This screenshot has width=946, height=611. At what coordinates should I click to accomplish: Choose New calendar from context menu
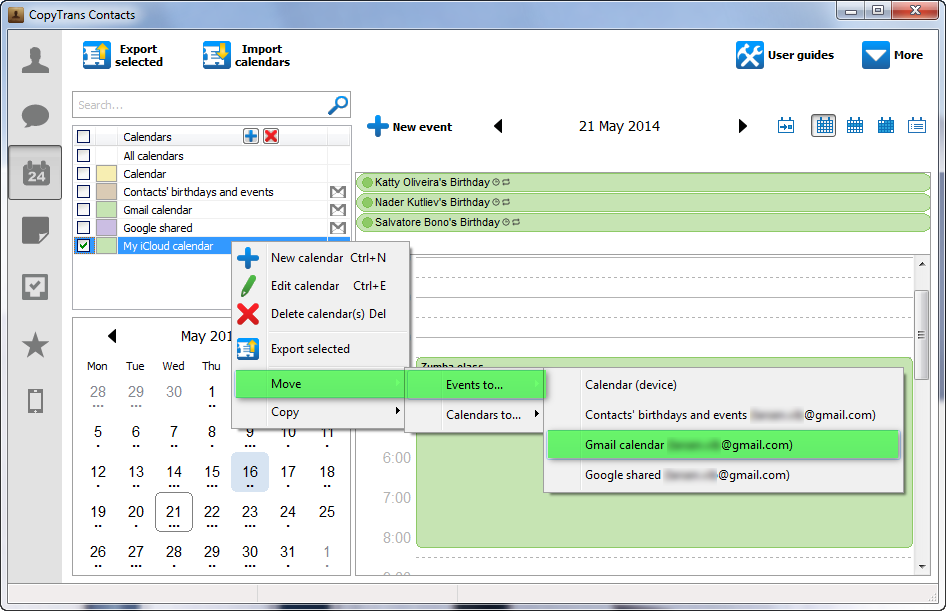point(321,258)
